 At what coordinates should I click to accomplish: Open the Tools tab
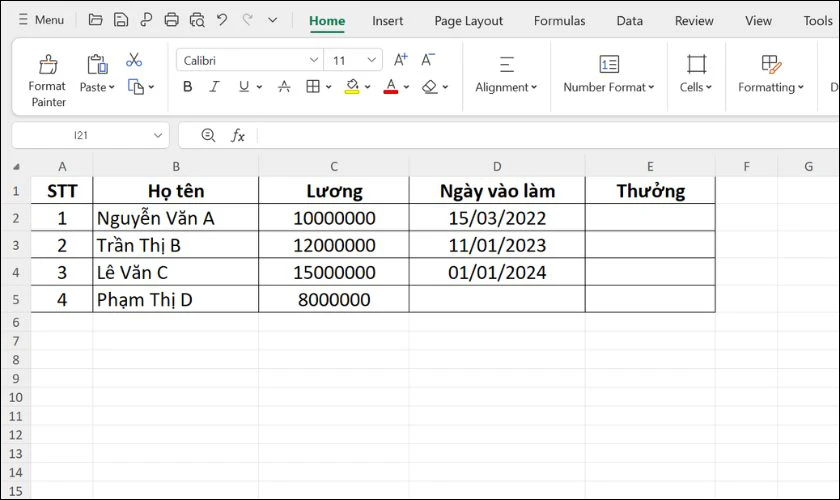tap(818, 21)
